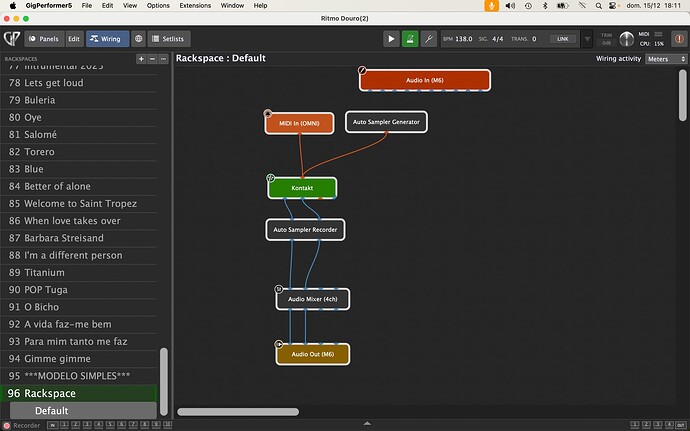
Task: Toggle the green metronome button
Action: 410,39
